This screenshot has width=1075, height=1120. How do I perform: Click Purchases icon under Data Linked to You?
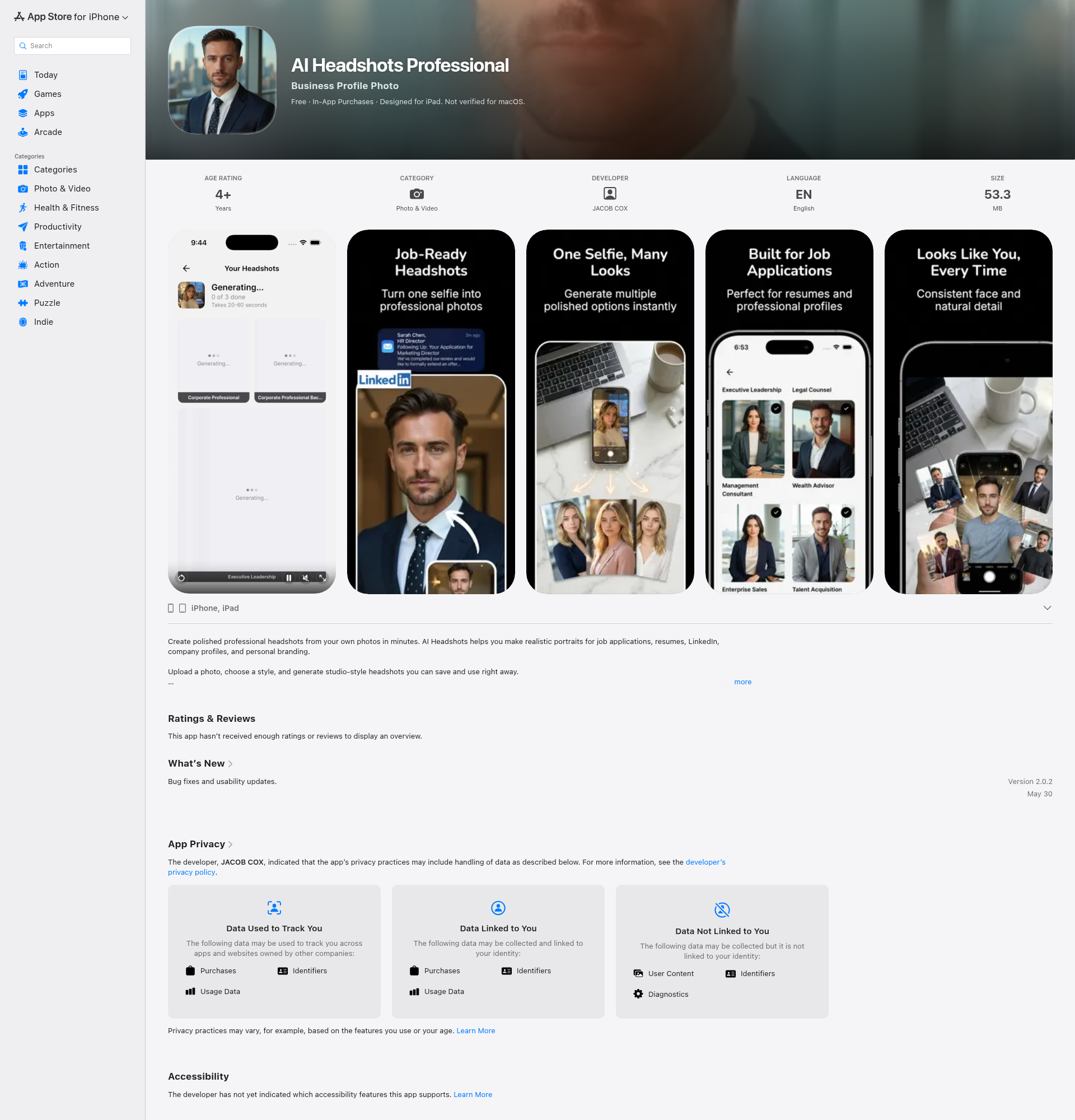(415, 971)
